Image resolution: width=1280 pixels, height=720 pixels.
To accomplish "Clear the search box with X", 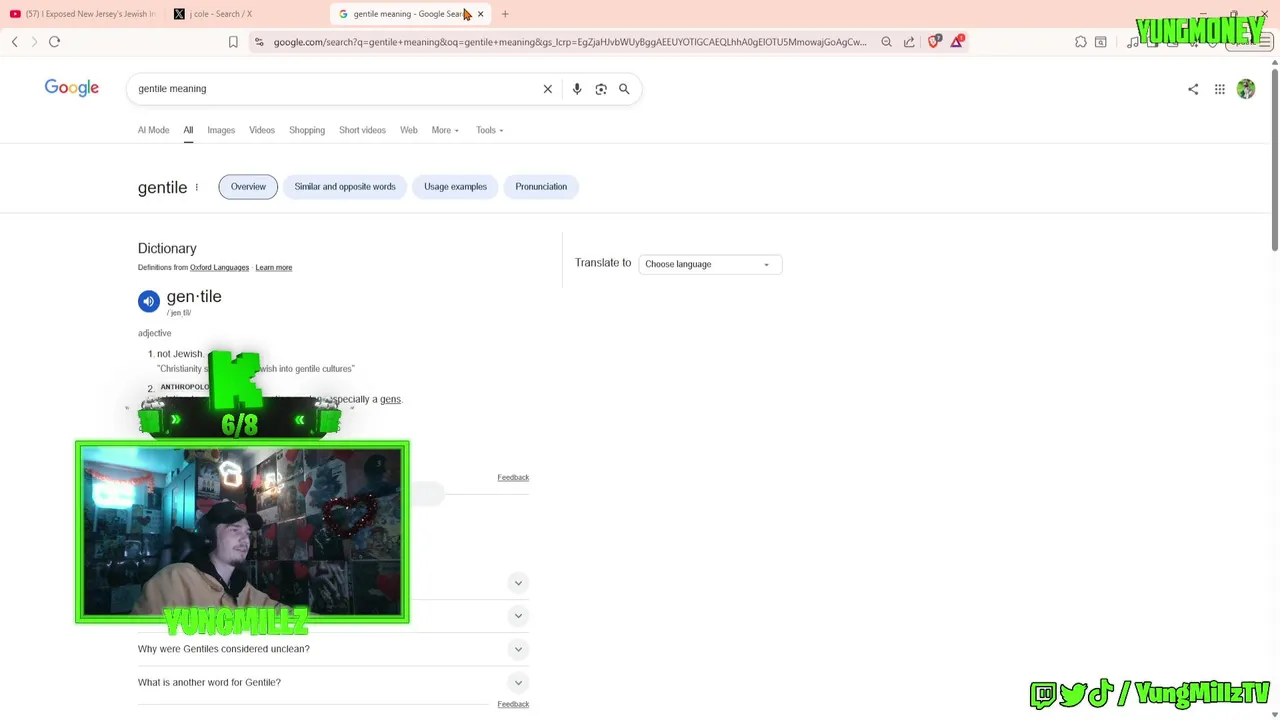I will click(x=548, y=89).
